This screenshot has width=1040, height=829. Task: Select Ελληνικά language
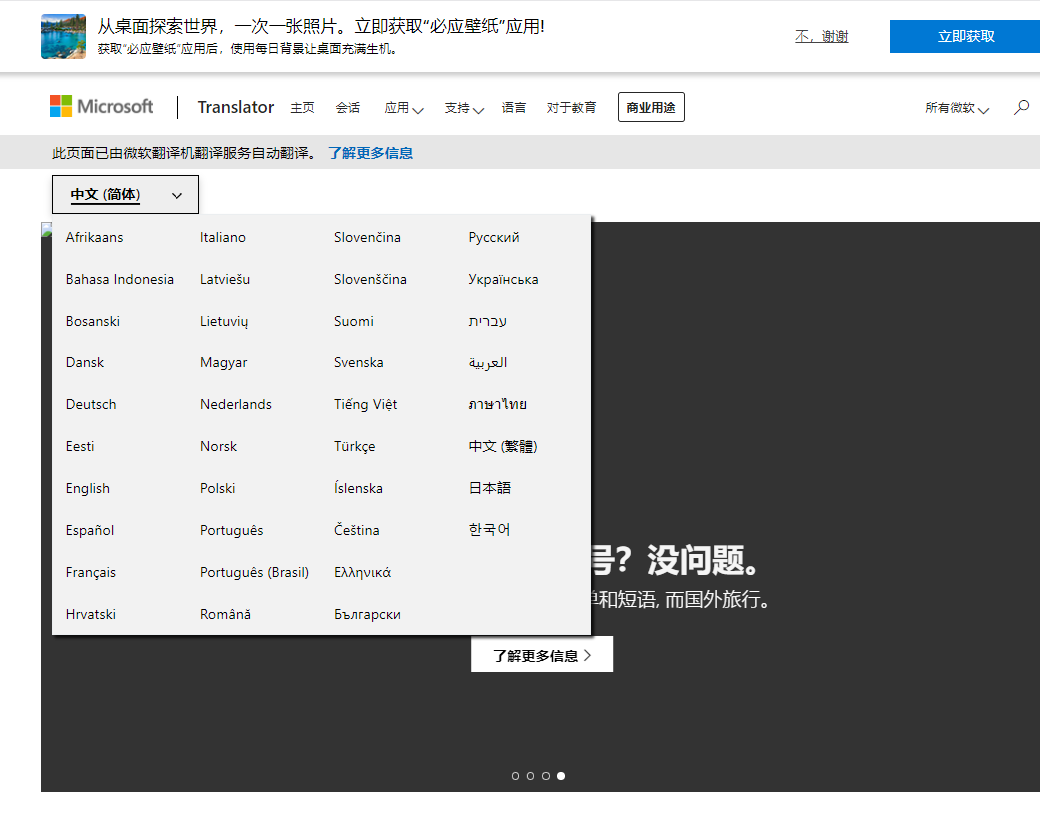click(363, 572)
